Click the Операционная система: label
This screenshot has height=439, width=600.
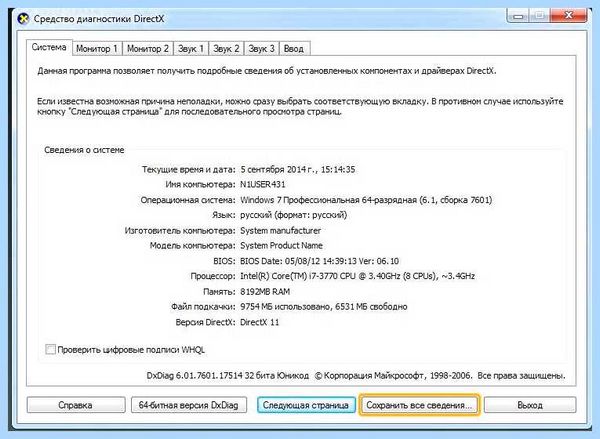[188, 200]
